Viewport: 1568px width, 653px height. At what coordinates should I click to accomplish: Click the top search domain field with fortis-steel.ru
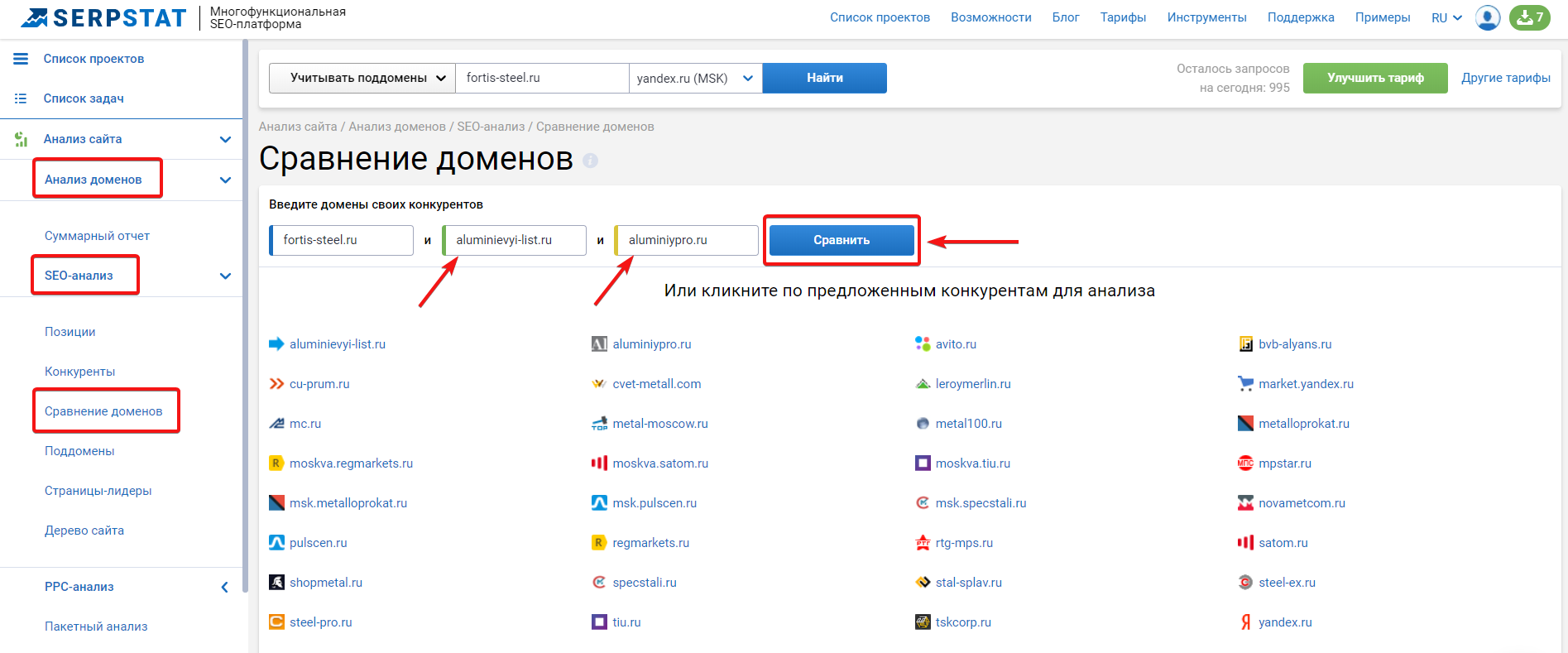point(543,78)
